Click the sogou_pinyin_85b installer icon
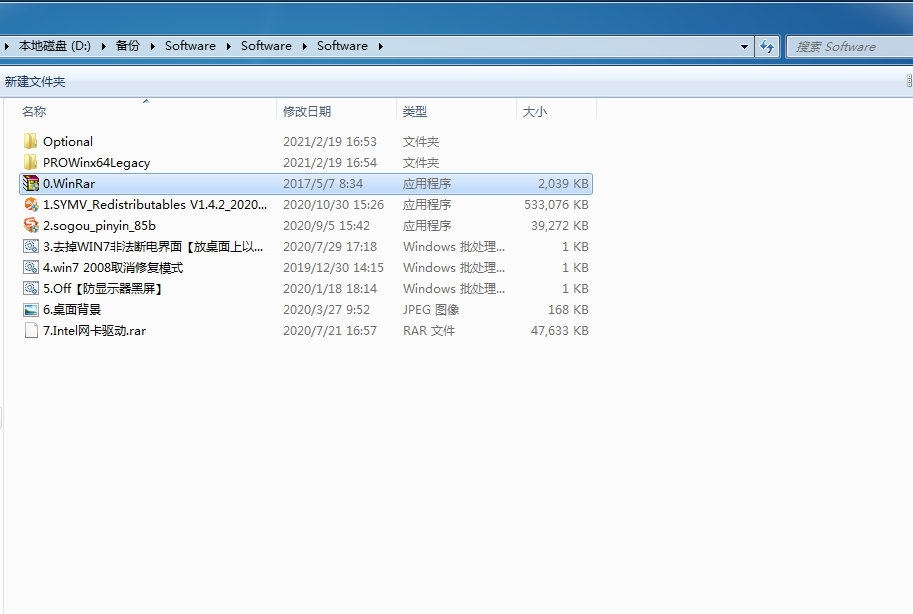This screenshot has height=614, width=913. click(30, 226)
